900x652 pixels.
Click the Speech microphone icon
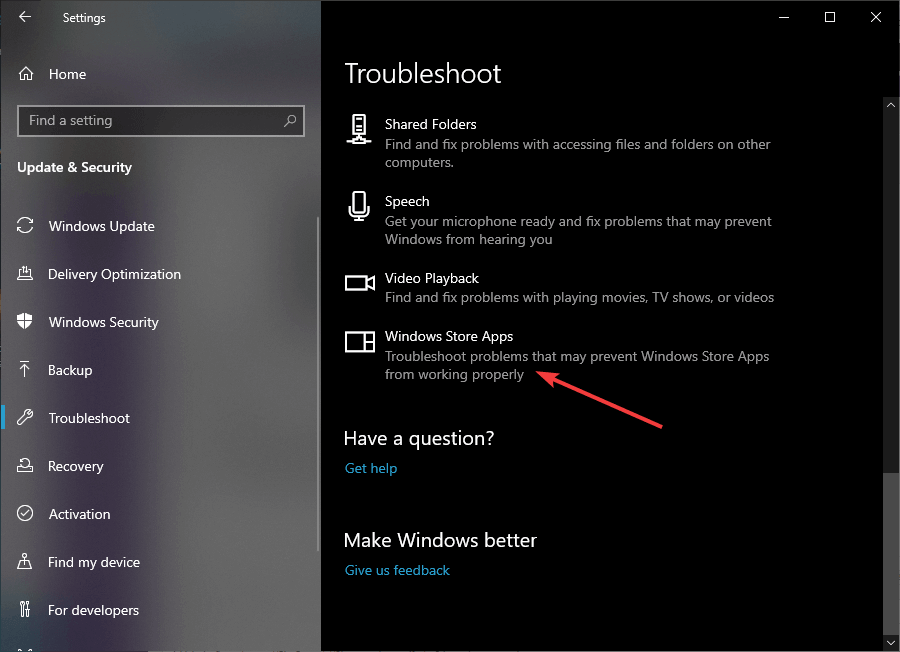tap(359, 205)
